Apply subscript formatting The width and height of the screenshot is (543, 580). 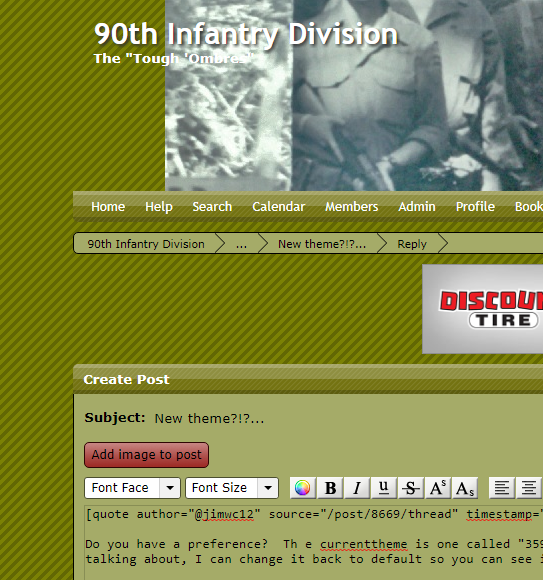coord(465,488)
